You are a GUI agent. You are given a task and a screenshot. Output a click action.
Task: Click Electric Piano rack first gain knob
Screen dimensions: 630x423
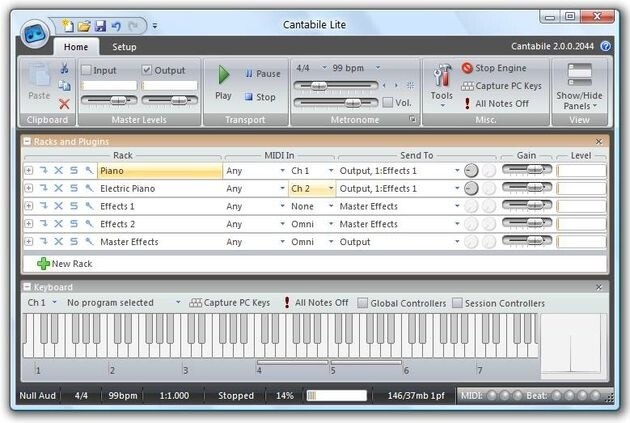point(471,188)
